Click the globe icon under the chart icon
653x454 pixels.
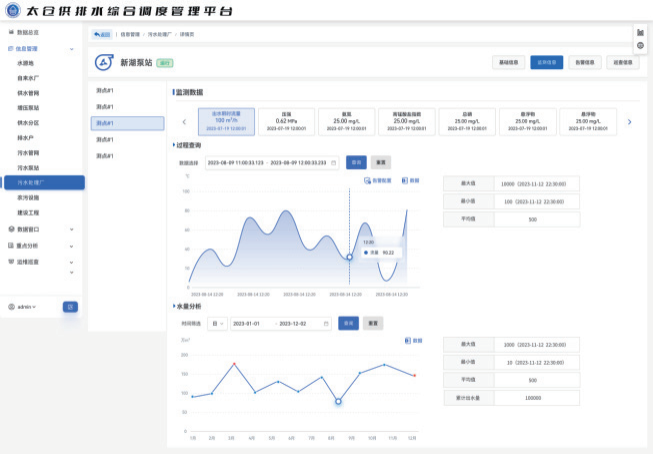click(641, 45)
